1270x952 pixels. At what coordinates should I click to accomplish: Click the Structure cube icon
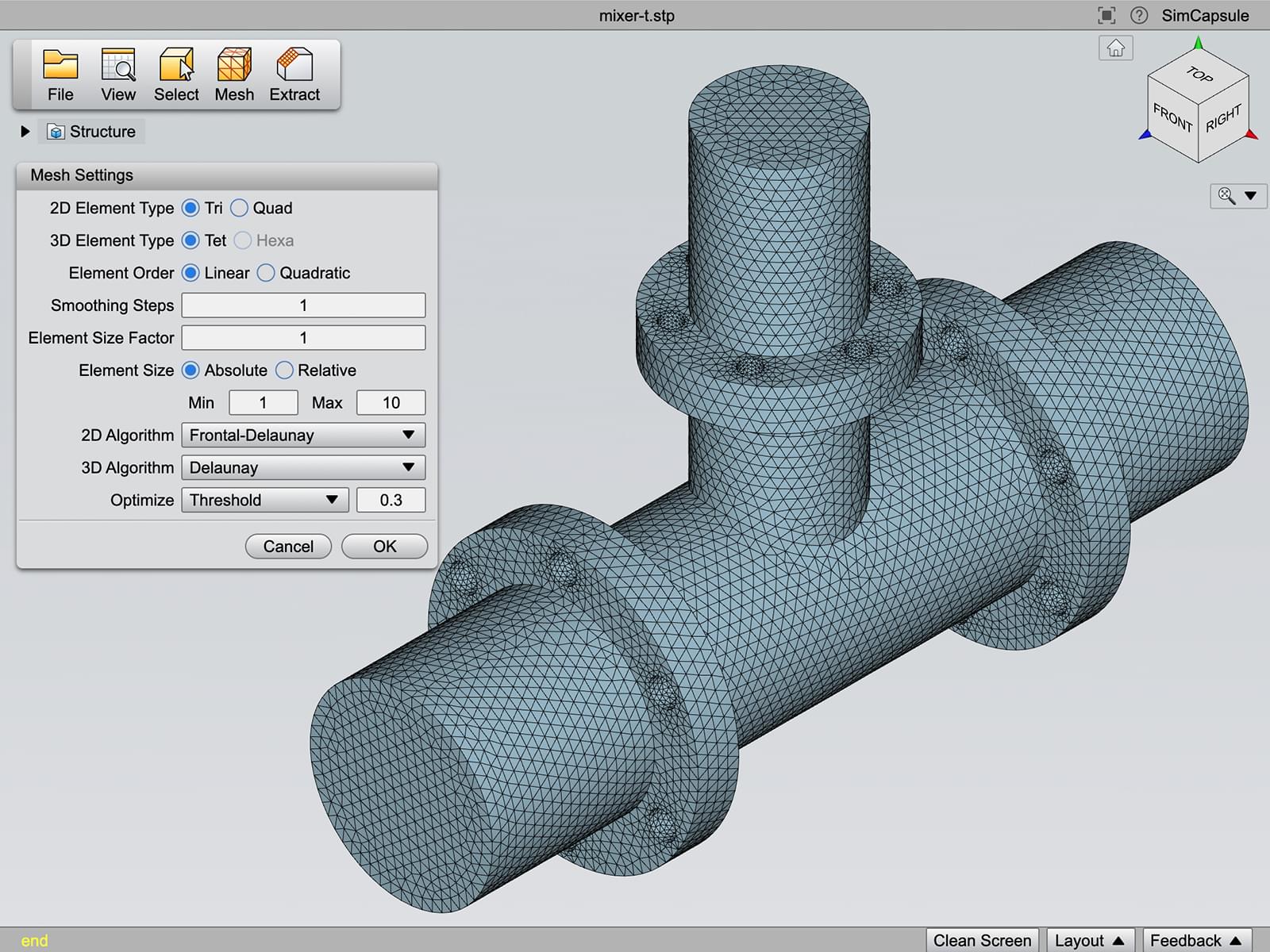[56, 132]
